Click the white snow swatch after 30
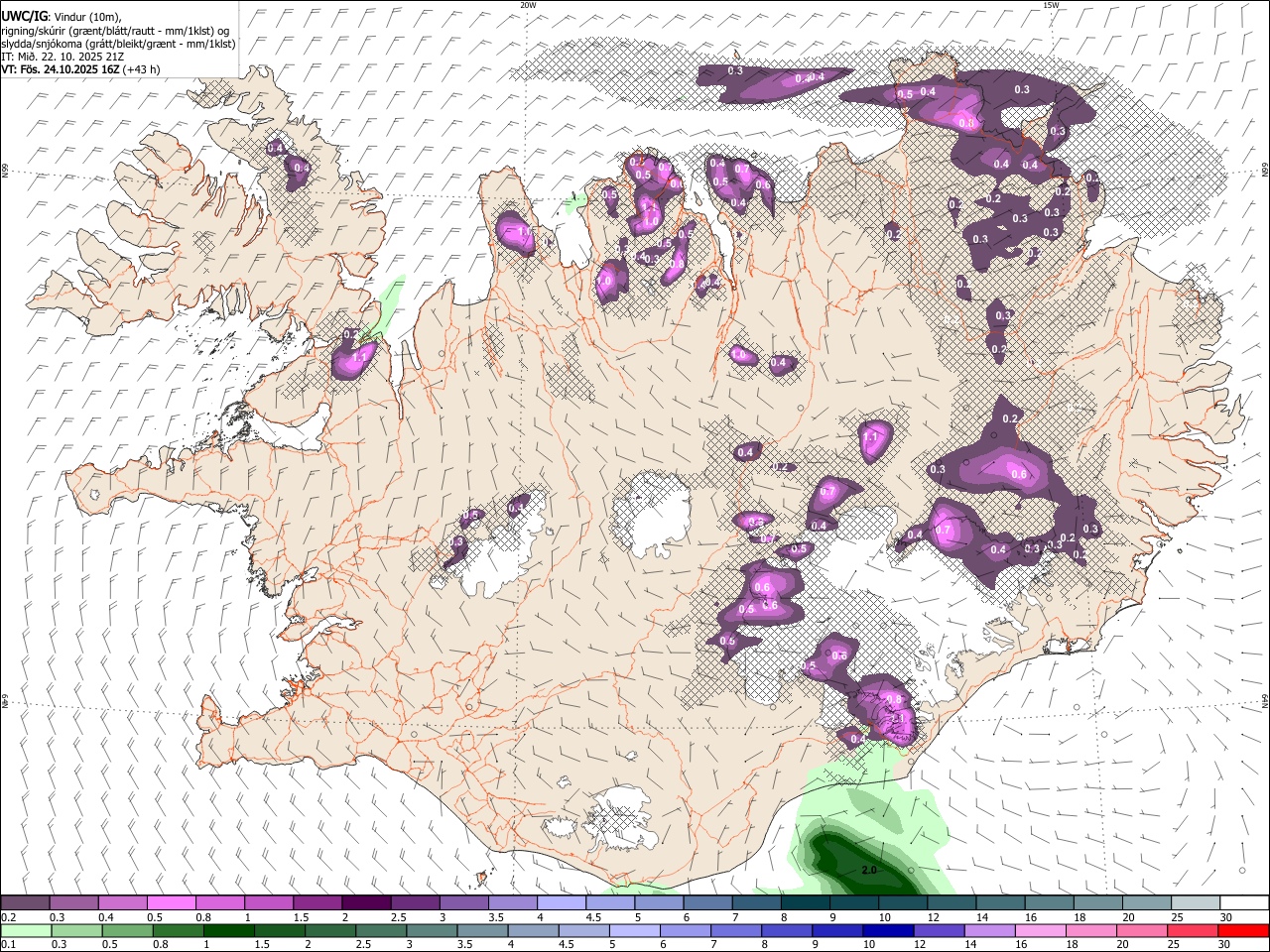Image resolution: width=1270 pixels, height=952 pixels. (1244, 902)
